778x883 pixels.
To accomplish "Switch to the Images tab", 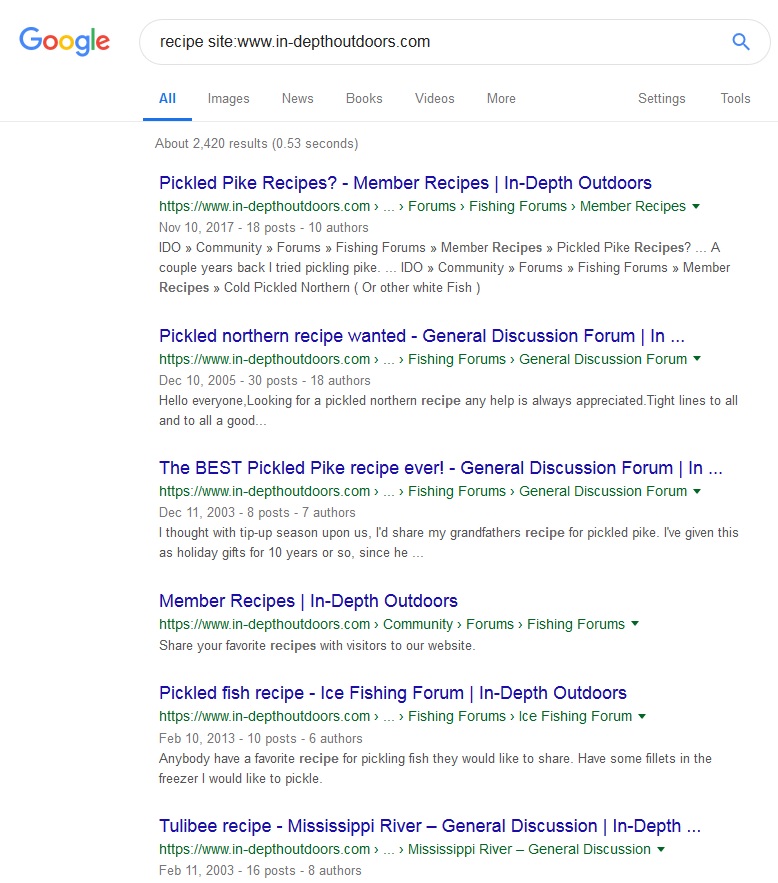I will pos(228,99).
